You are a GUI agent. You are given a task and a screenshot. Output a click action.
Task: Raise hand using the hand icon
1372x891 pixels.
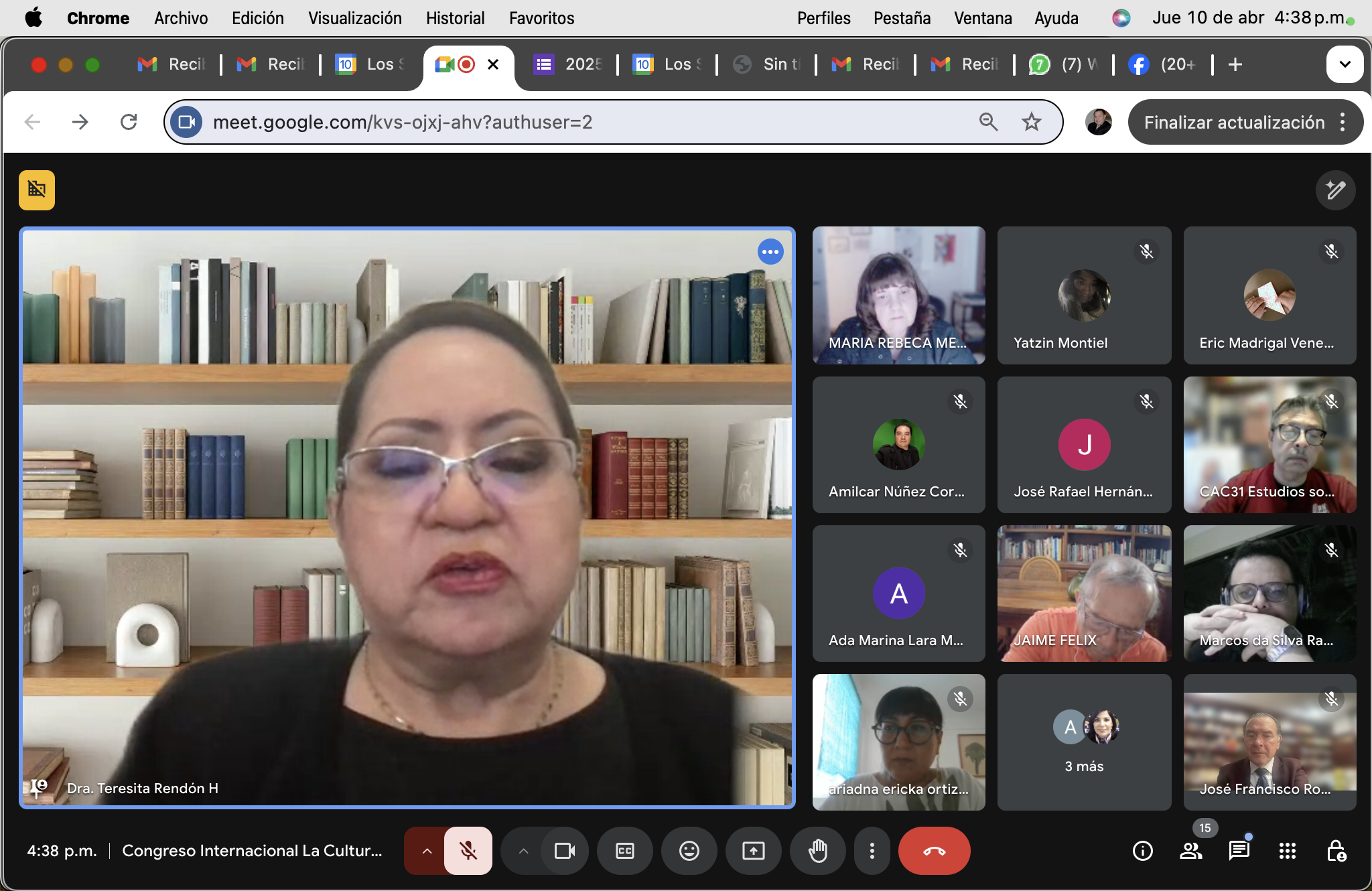[x=817, y=851]
